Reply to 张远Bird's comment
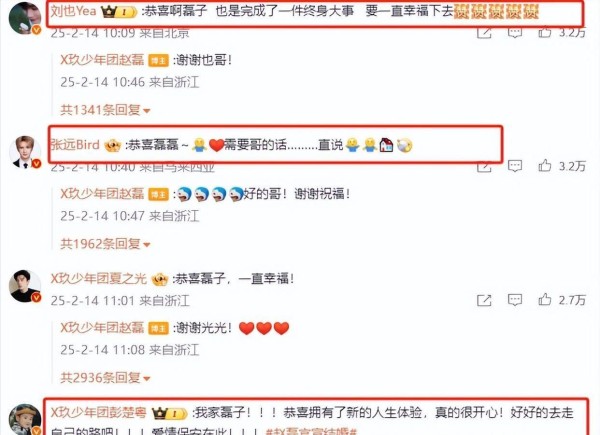This screenshot has width=600, height=435. pos(515,166)
